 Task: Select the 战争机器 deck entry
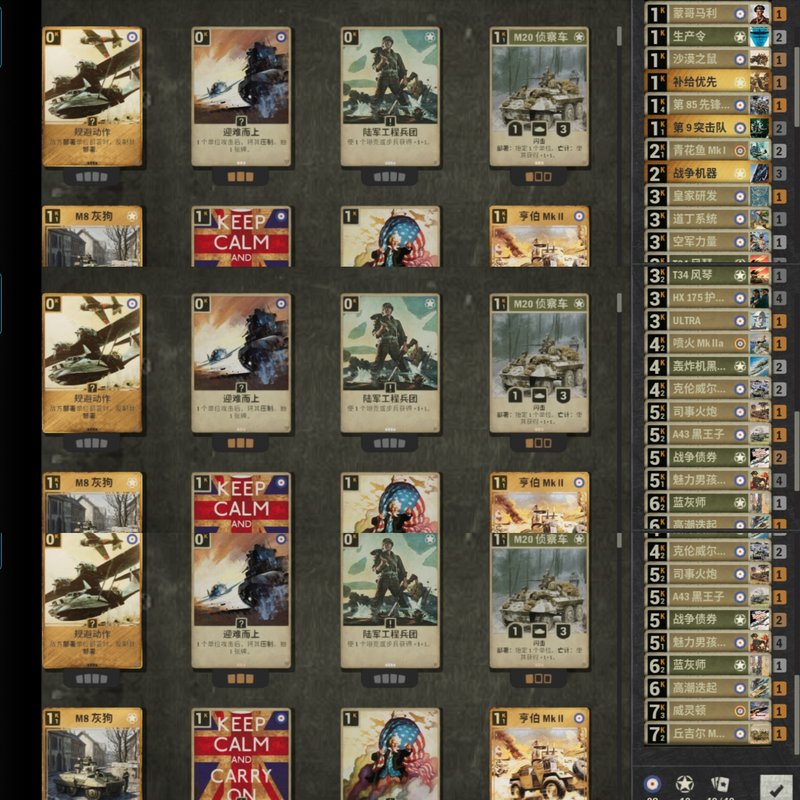[x=708, y=173]
